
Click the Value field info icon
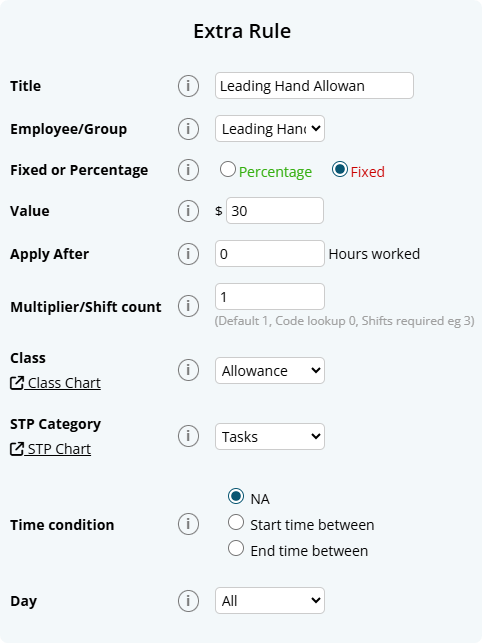[x=188, y=211]
